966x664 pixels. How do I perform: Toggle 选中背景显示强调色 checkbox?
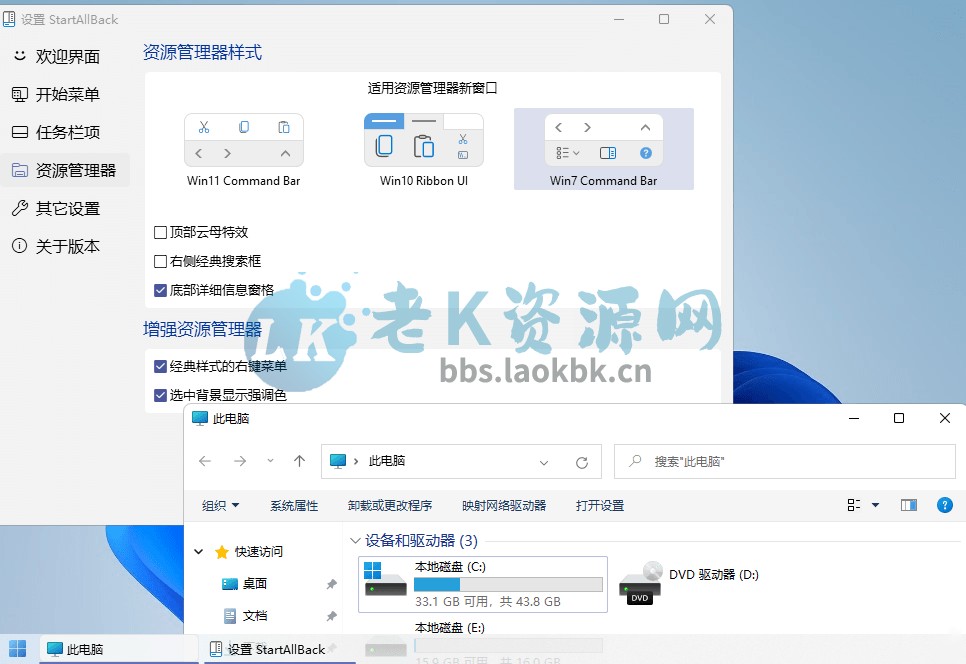coord(160,395)
